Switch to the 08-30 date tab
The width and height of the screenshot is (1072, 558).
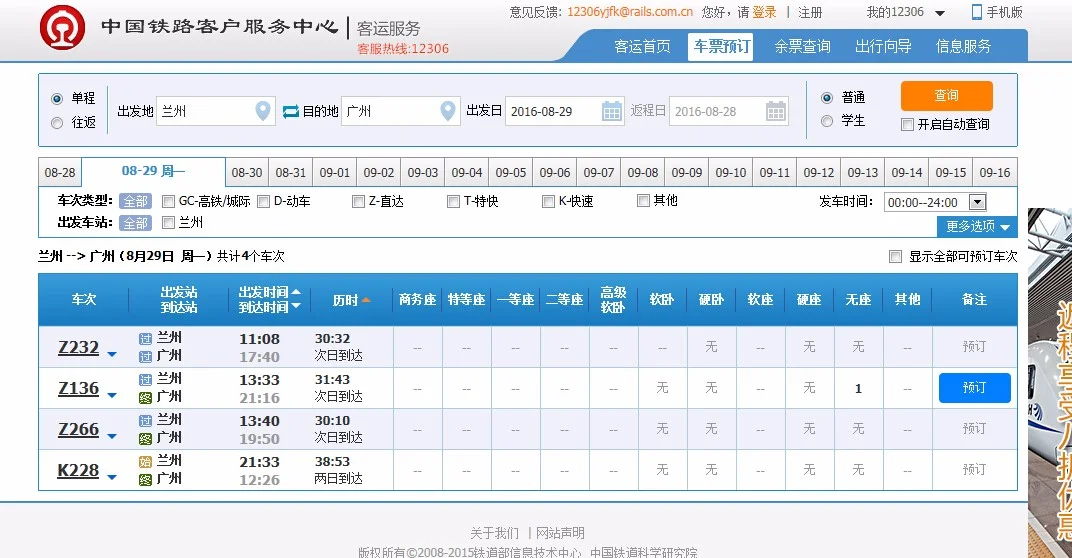pyautogui.click(x=247, y=172)
